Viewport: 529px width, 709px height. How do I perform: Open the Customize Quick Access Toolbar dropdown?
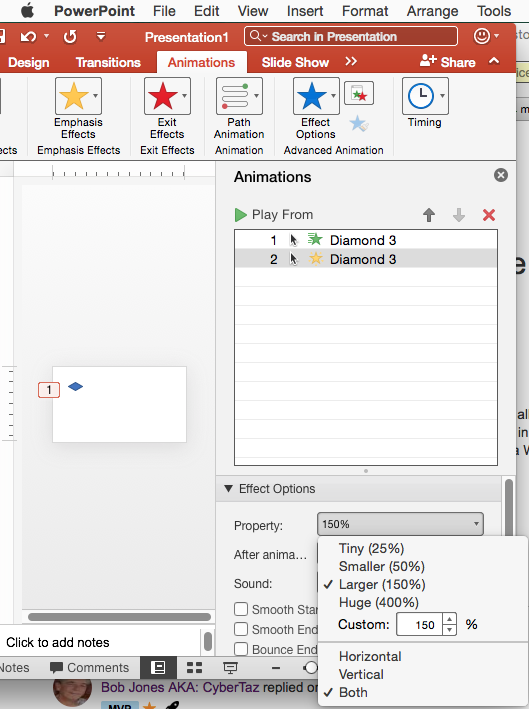coord(101,35)
